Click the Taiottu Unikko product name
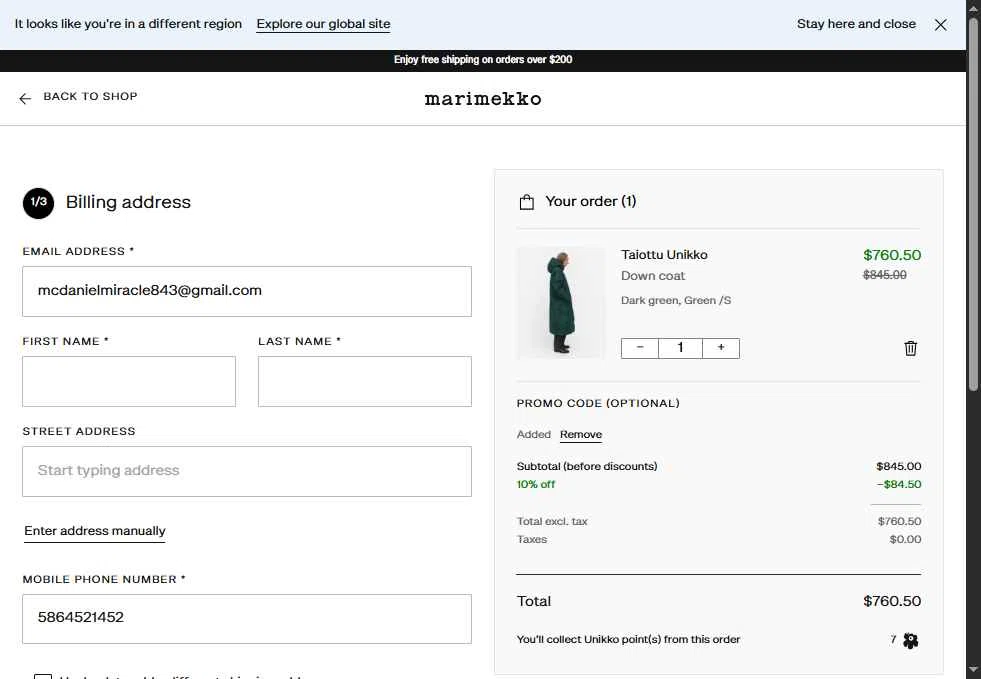Viewport: 981px width, 679px height. coord(664,255)
